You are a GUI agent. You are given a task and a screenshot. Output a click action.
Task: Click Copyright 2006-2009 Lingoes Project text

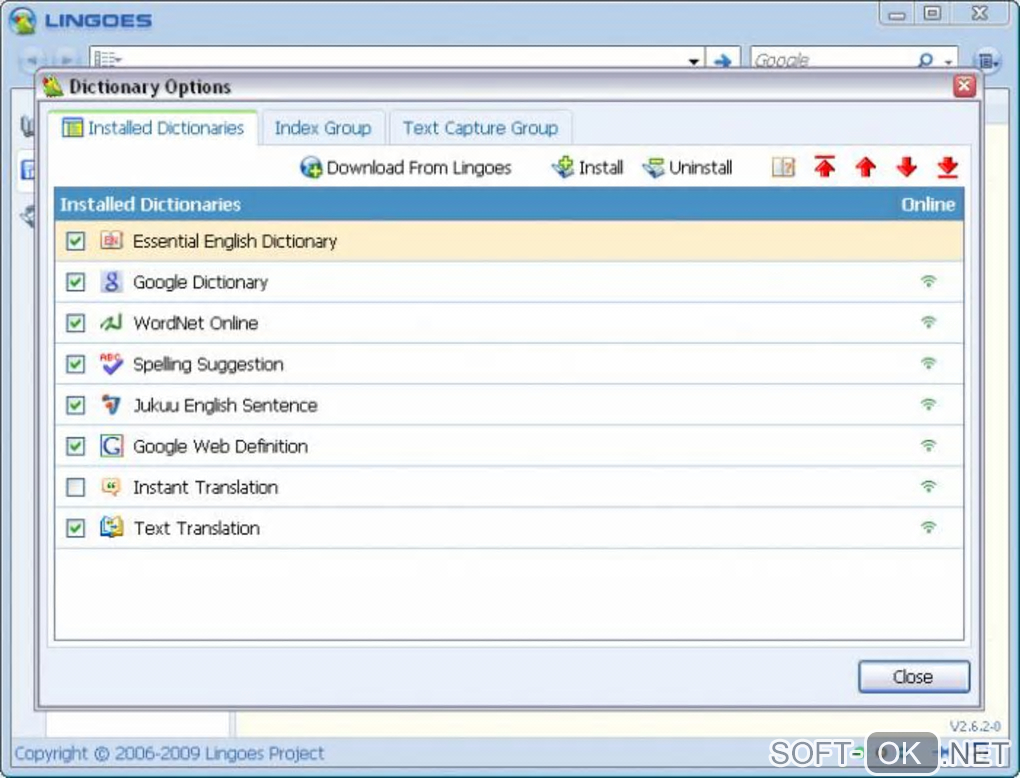[x=169, y=753]
